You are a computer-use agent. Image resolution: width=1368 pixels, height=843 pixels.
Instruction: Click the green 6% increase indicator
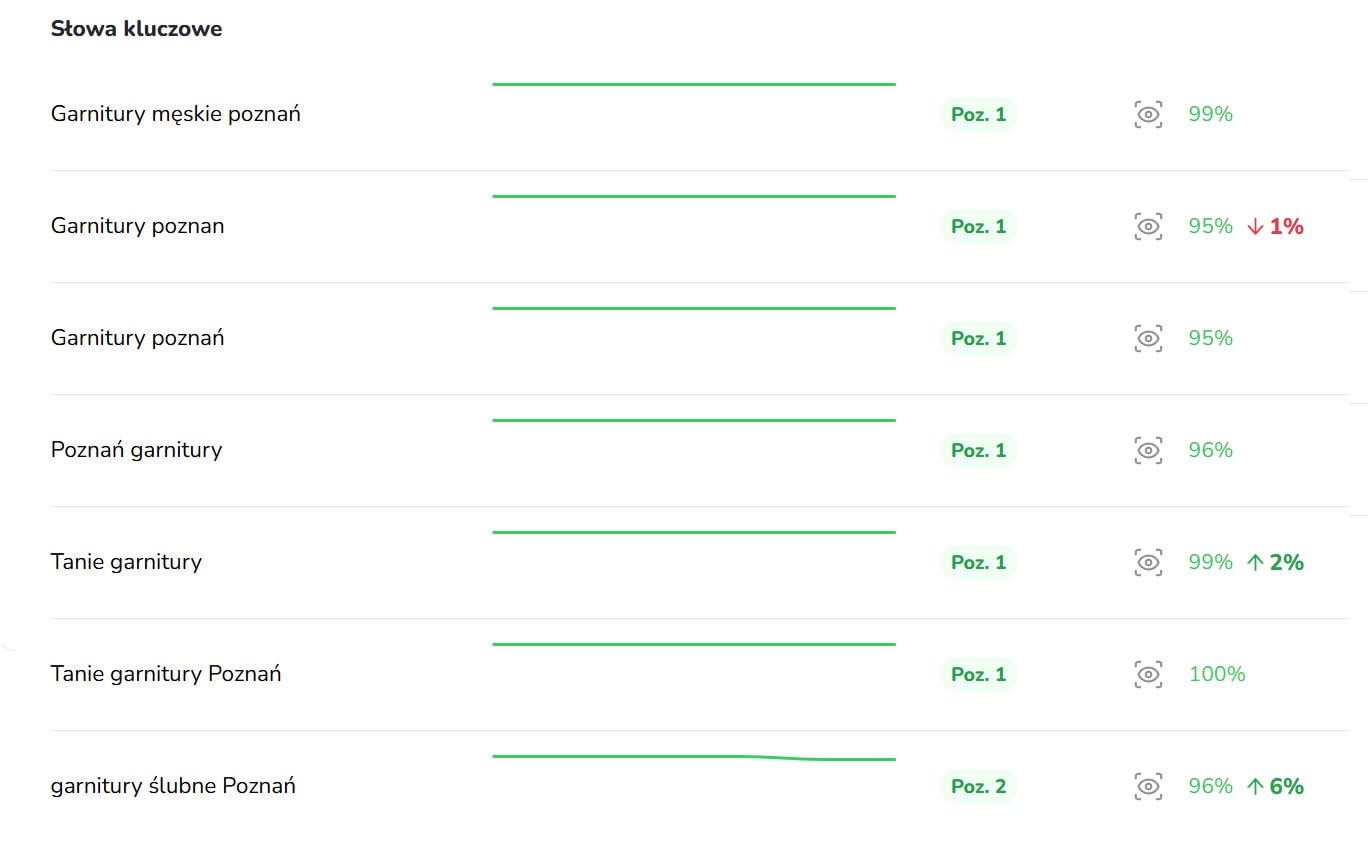1276,787
